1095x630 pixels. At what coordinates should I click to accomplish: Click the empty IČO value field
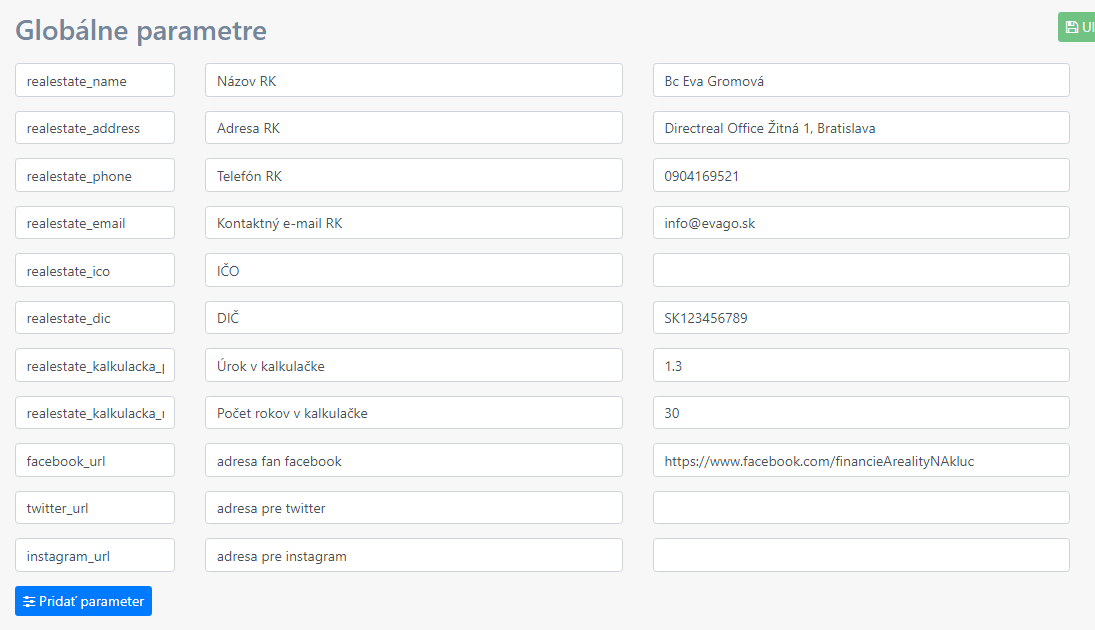tap(860, 270)
